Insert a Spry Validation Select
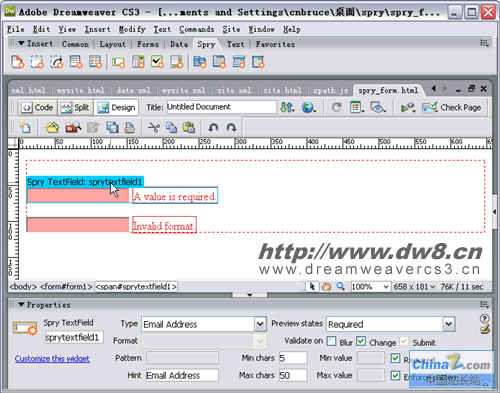The width and height of the screenshot is (500, 393). (138, 62)
